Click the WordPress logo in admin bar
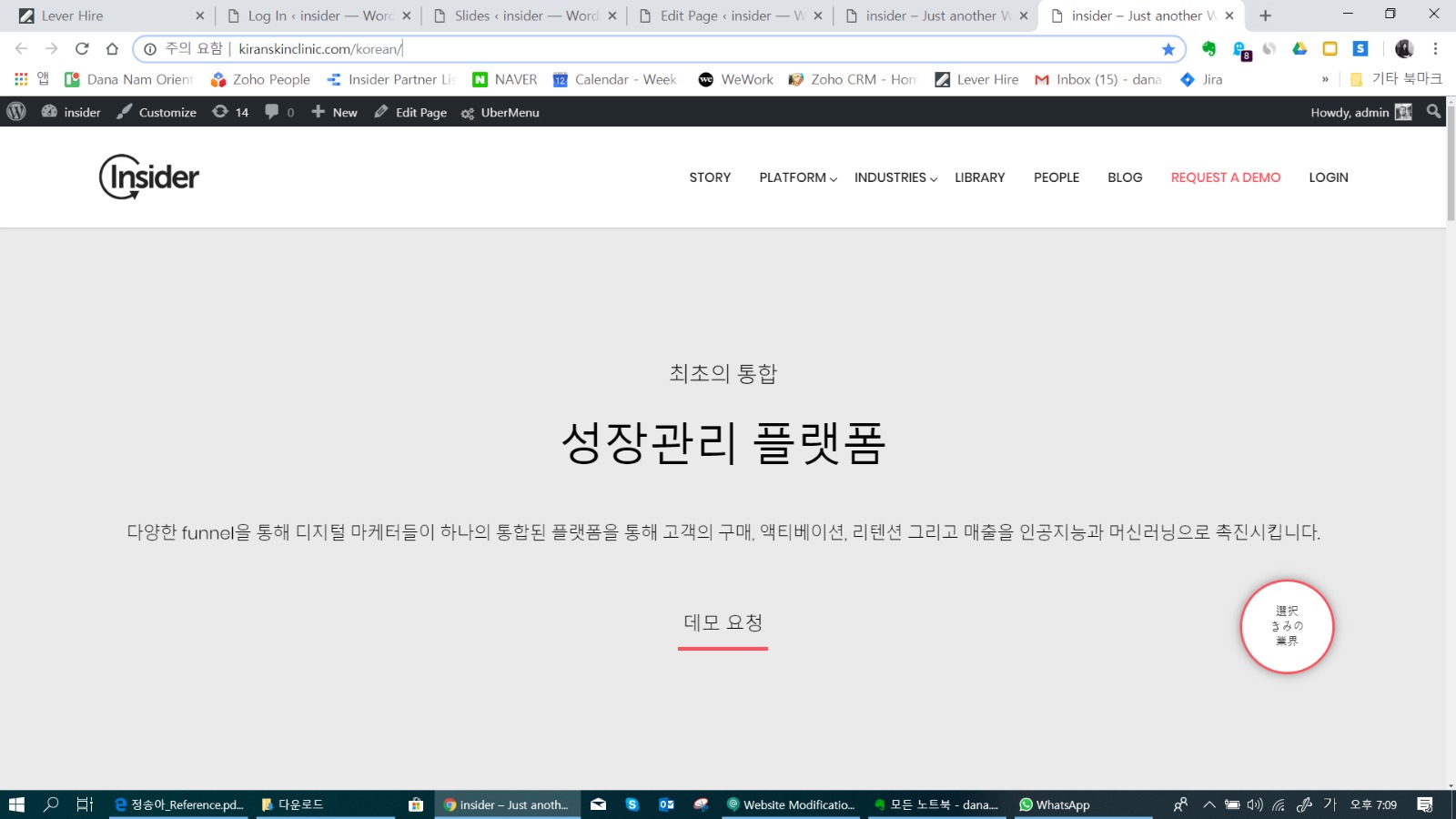This screenshot has width=1456, height=819. pyautogui.click(x=16, y=112)
